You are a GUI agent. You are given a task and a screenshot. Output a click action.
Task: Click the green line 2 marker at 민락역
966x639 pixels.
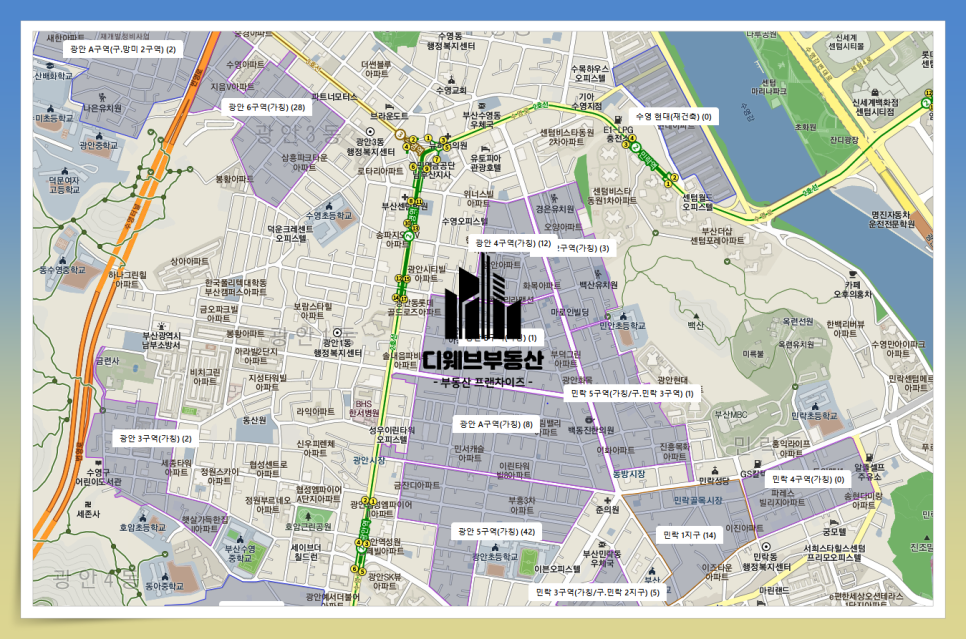pyautogui.click(x=636, y=146)
